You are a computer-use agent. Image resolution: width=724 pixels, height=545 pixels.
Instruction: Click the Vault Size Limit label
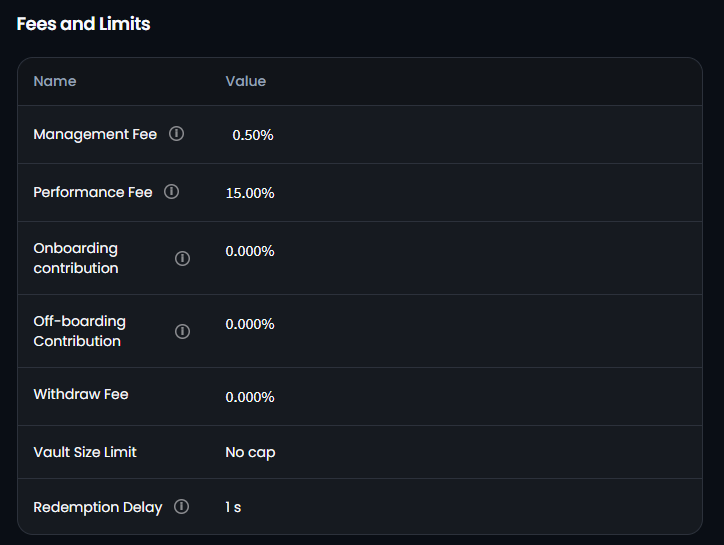pos(85,452)
